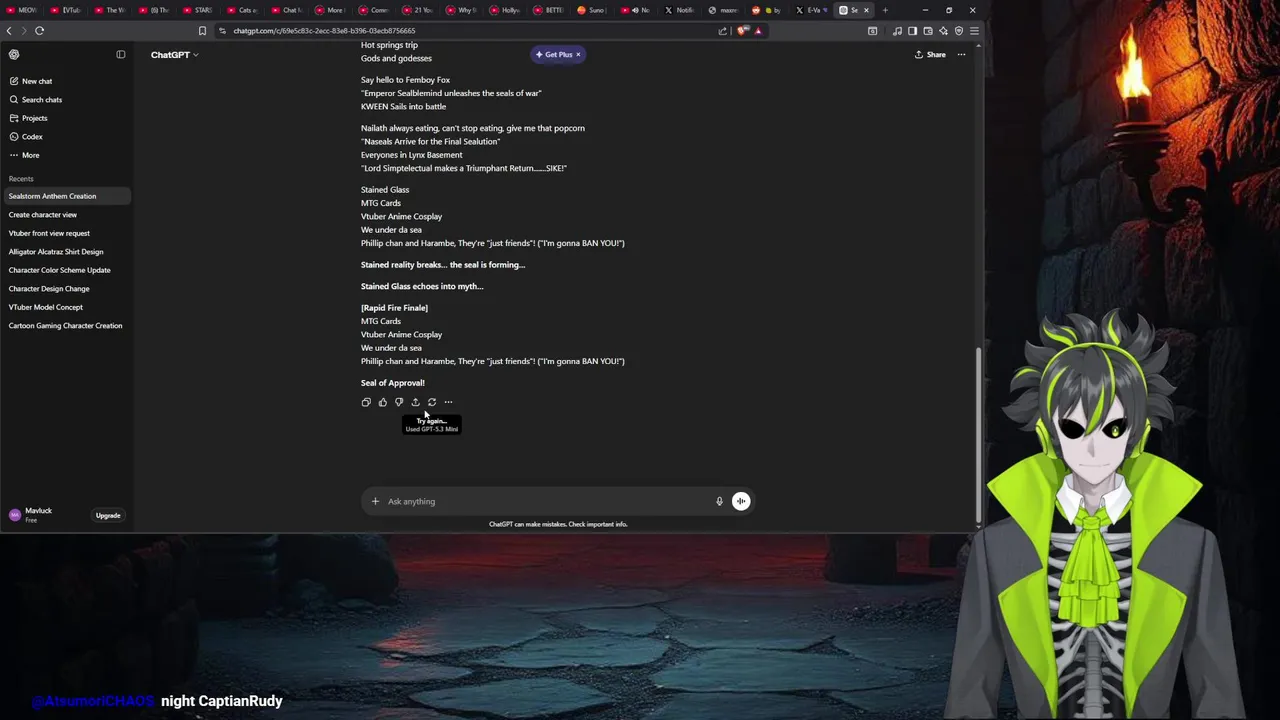Viewport: 1280px width, 720px height.
Task: Dismiss the Get Plus banner with its X
Action: tap(578, 54)
